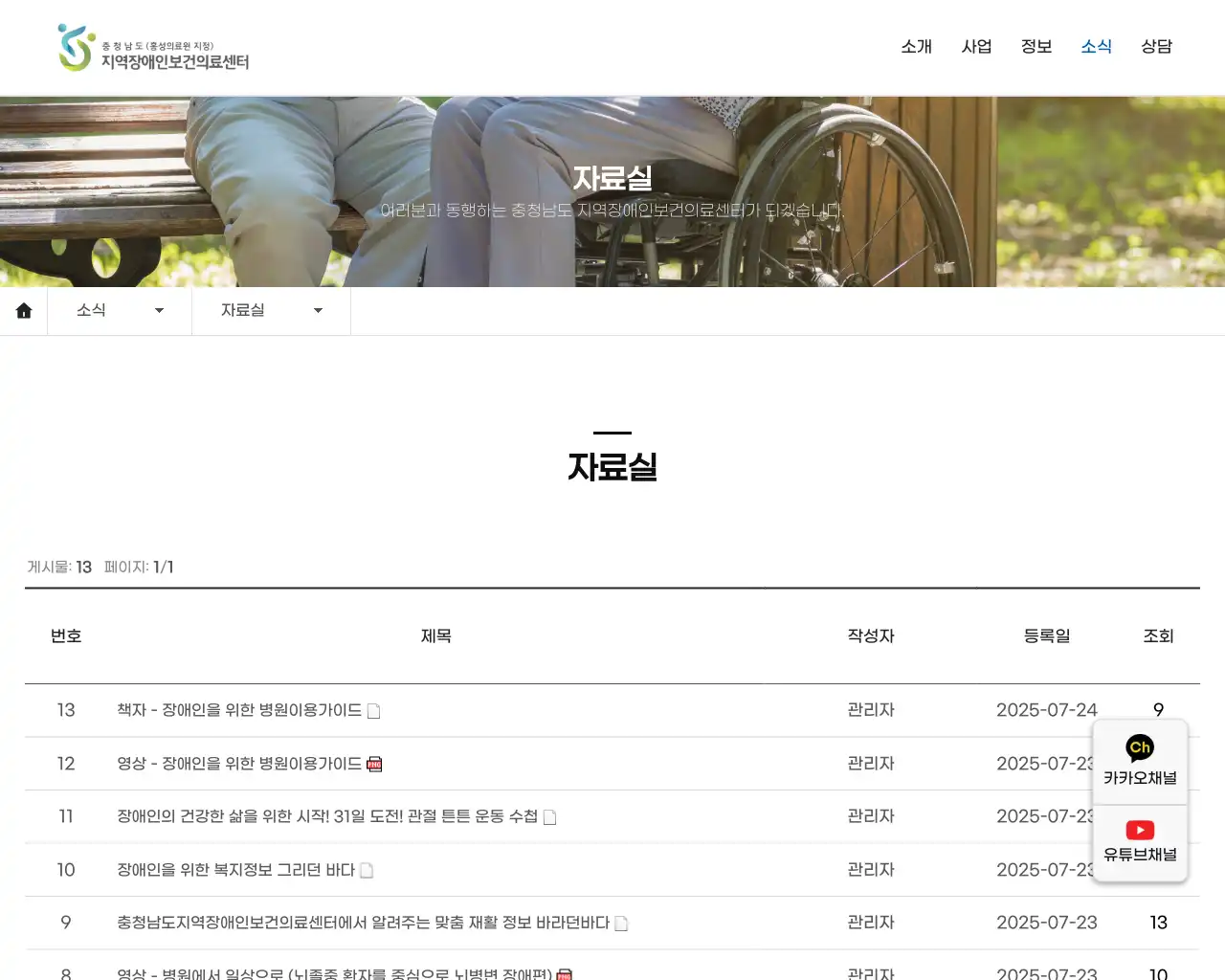Open the 소개 menu
Screen dimensions: 1225x980
pyautogui.click(x=916, y=46)
